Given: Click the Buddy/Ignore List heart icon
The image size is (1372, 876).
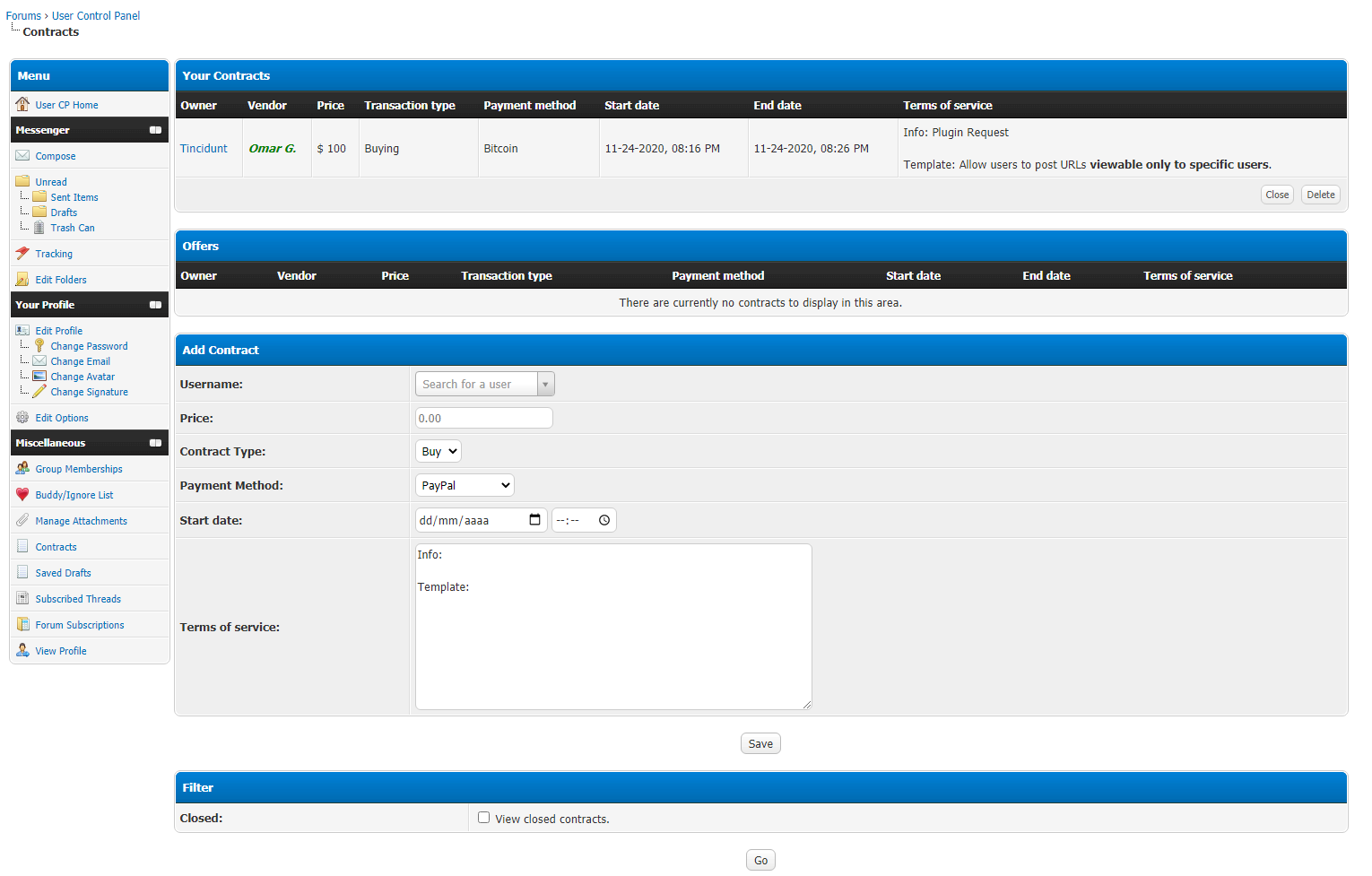Looking at the screenshot, I should (x=22, y=495).
